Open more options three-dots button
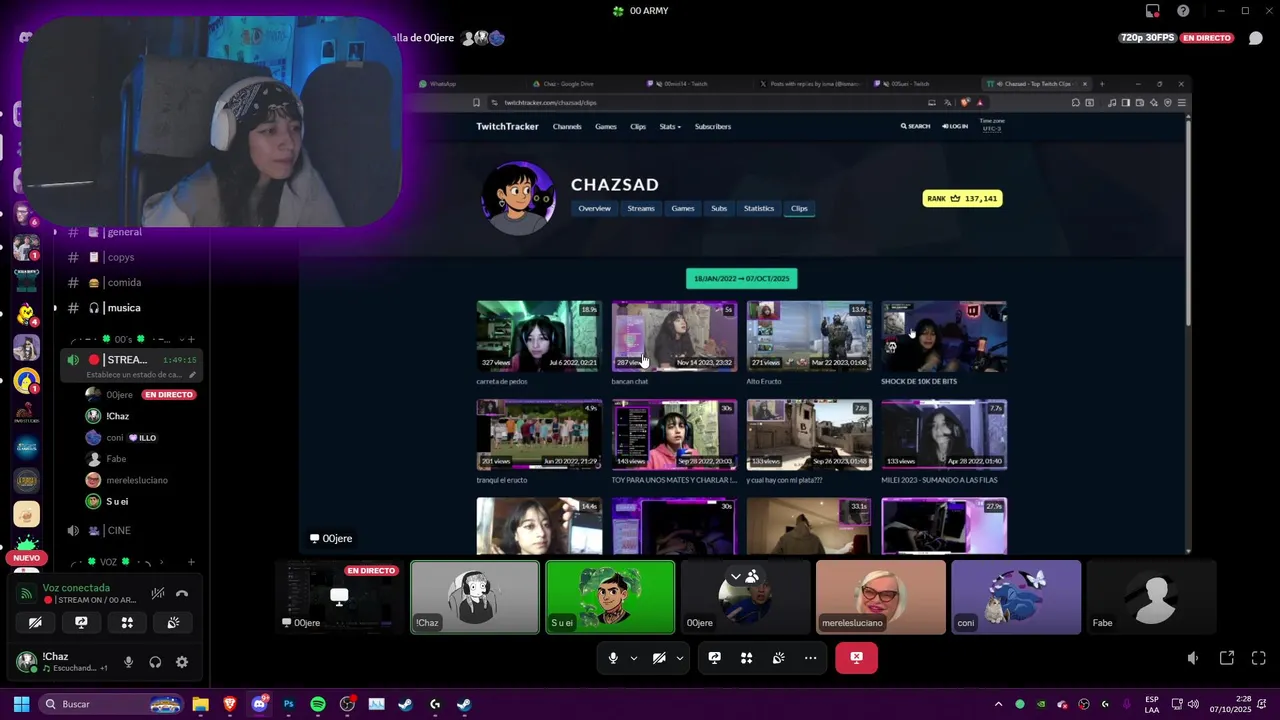 pyautogui.click(x=810, y=658)
